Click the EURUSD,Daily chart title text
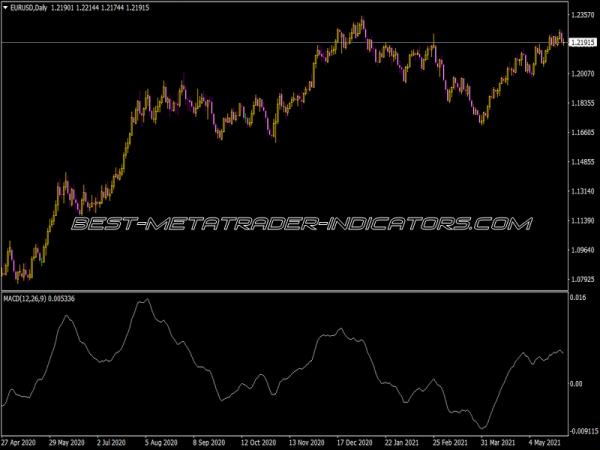This screenshot has width=600, height=450. (x=29, y=8)
